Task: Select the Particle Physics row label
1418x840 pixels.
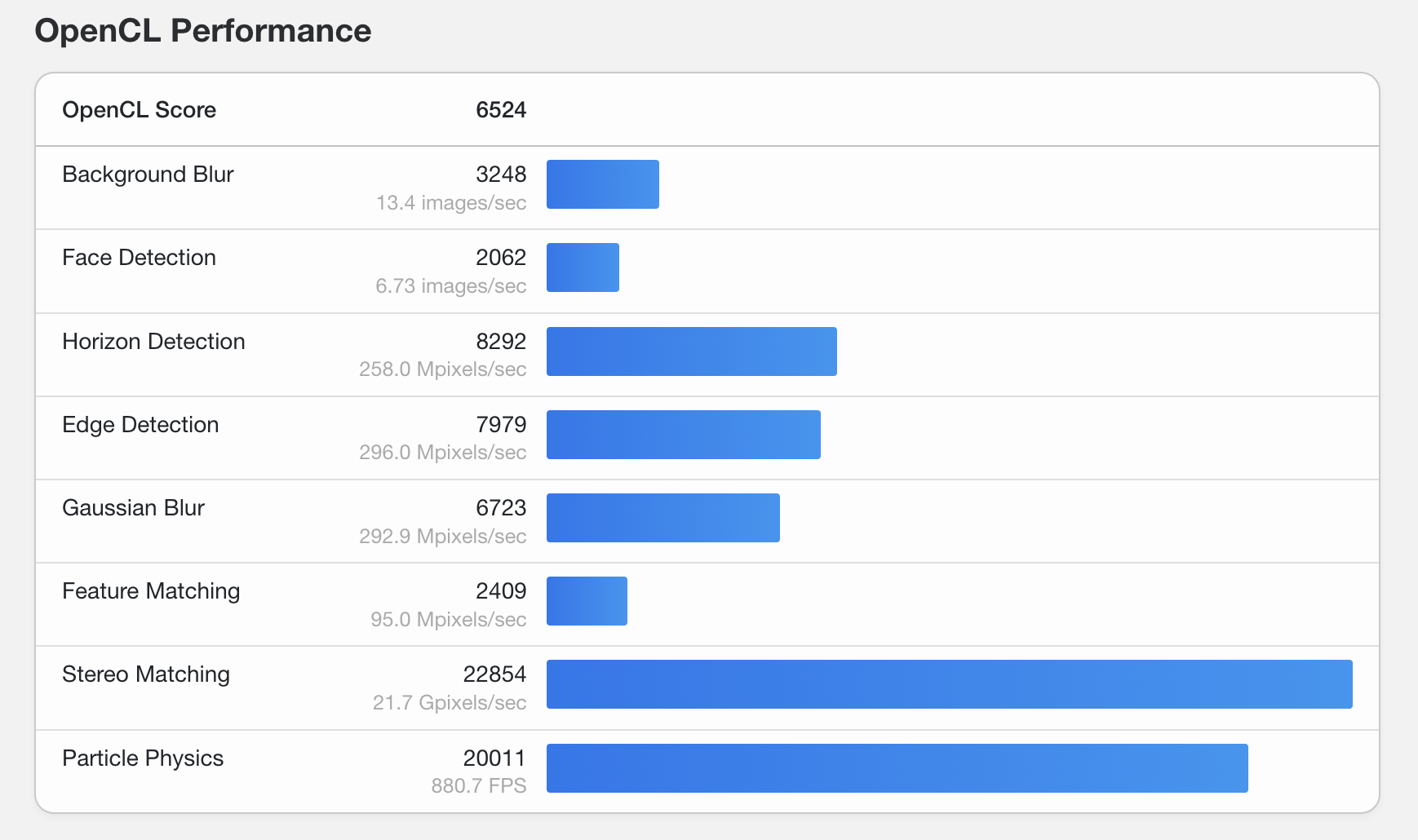Action: [143, 758]
